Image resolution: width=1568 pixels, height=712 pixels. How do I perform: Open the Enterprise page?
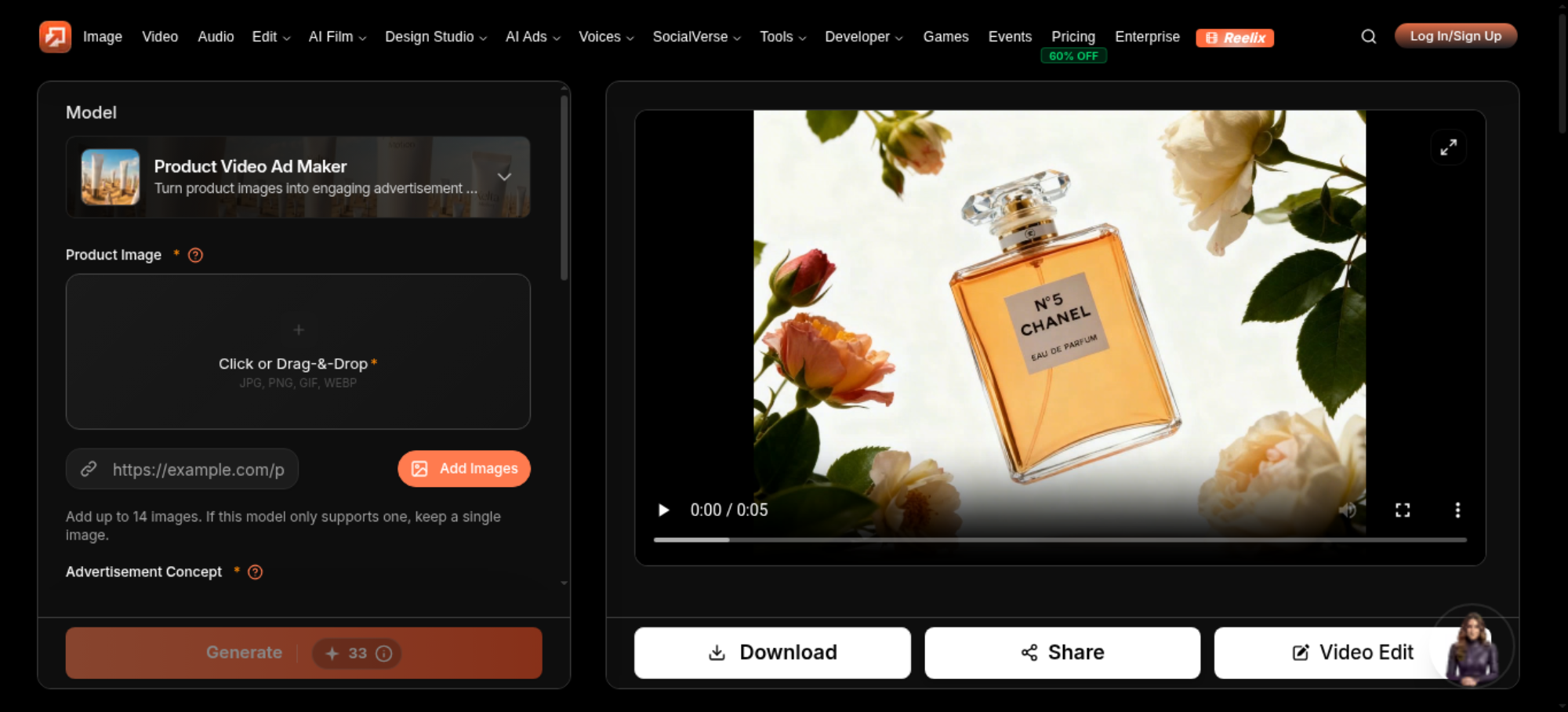pos(1147,37)
